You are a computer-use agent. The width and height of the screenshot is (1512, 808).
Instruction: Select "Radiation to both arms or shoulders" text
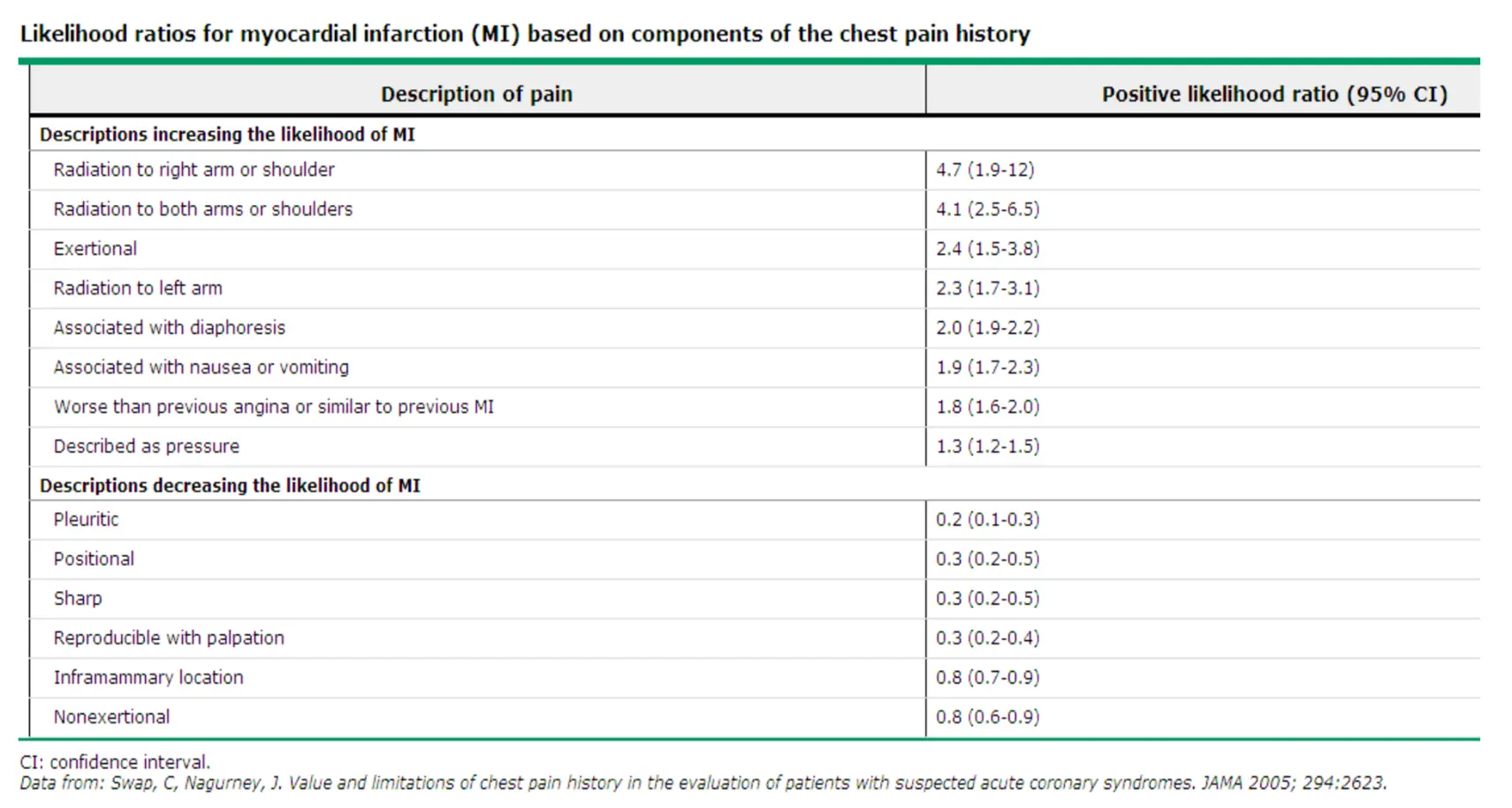[202, 210]
